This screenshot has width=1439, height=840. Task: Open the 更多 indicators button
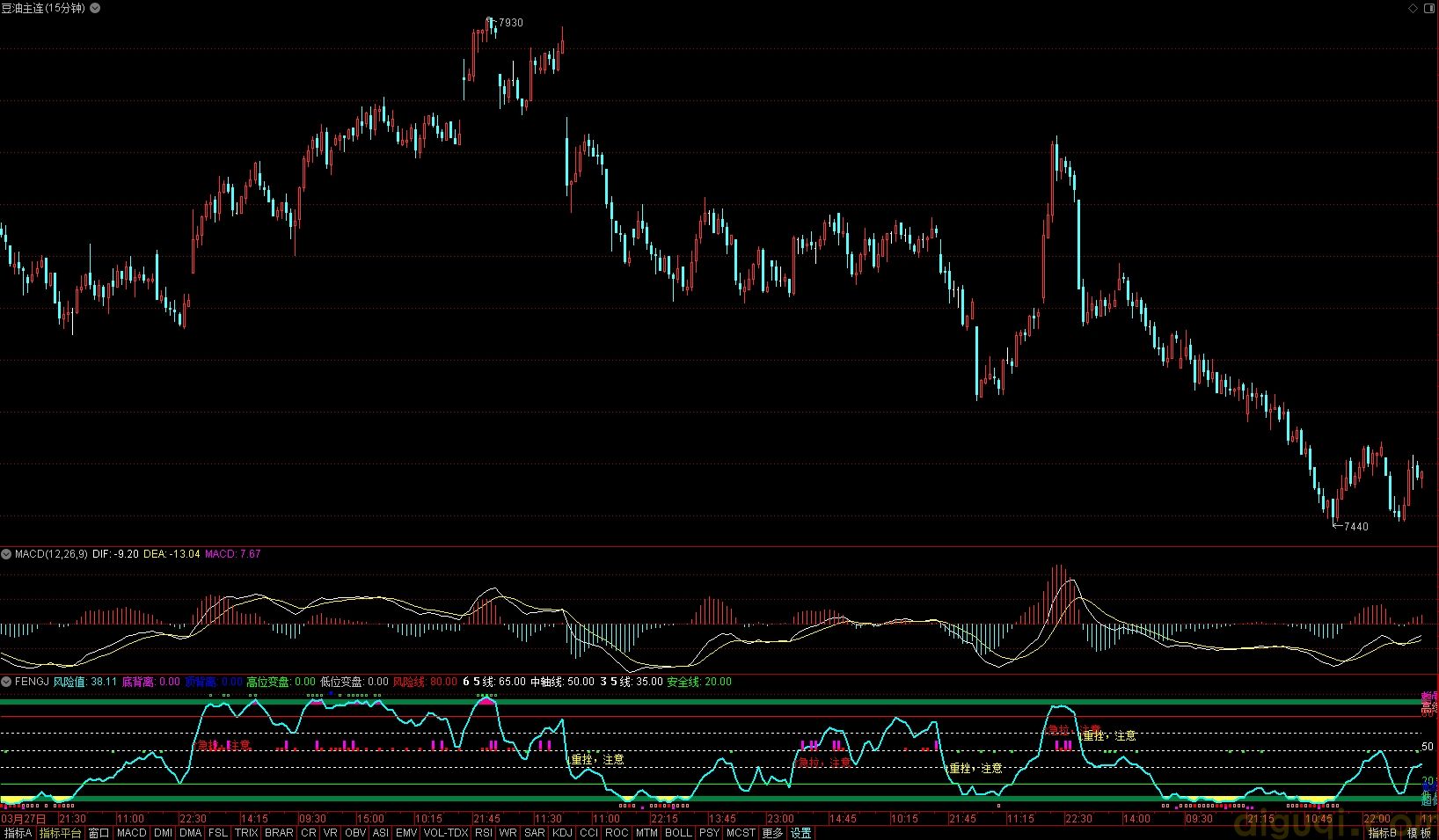click(x=772, y=833)
